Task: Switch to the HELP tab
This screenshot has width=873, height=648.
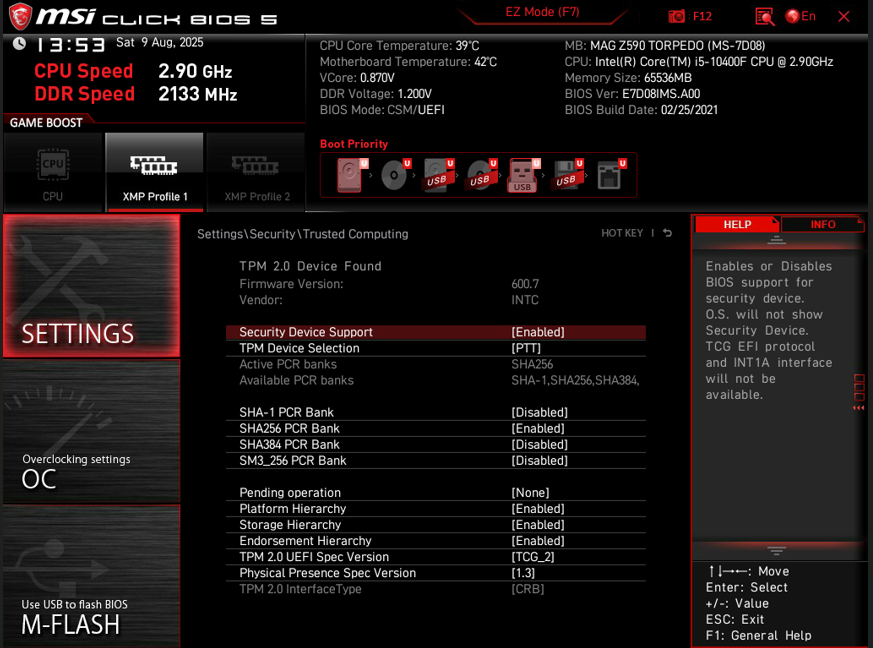Action: point(737,224)
